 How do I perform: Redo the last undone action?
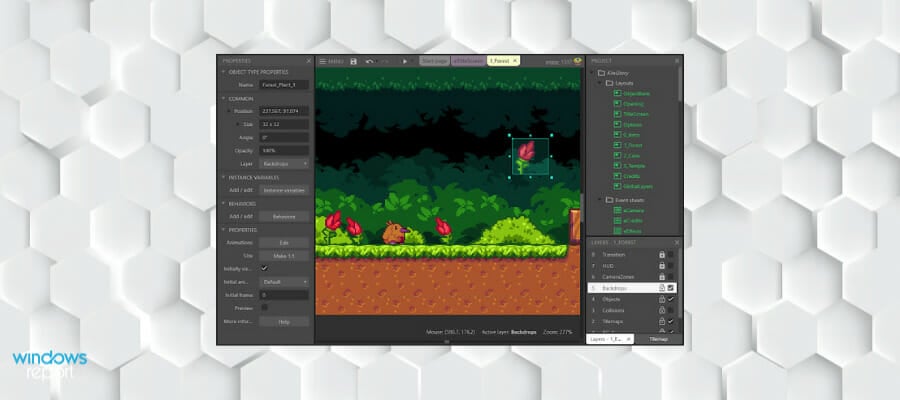[385, 61]
